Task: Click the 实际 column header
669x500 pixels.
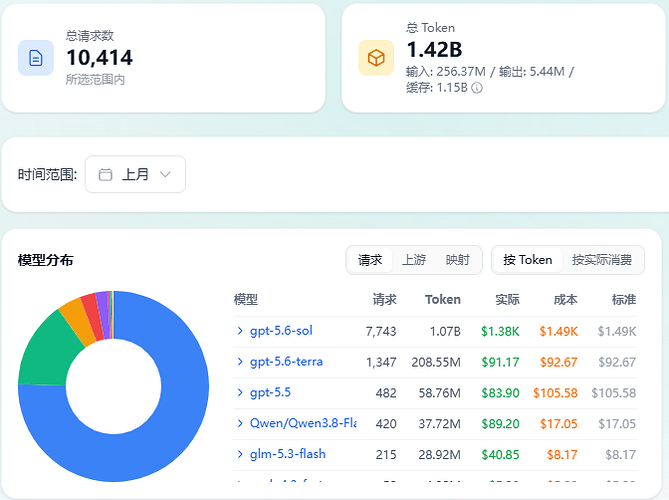Action: pos(507,299)
